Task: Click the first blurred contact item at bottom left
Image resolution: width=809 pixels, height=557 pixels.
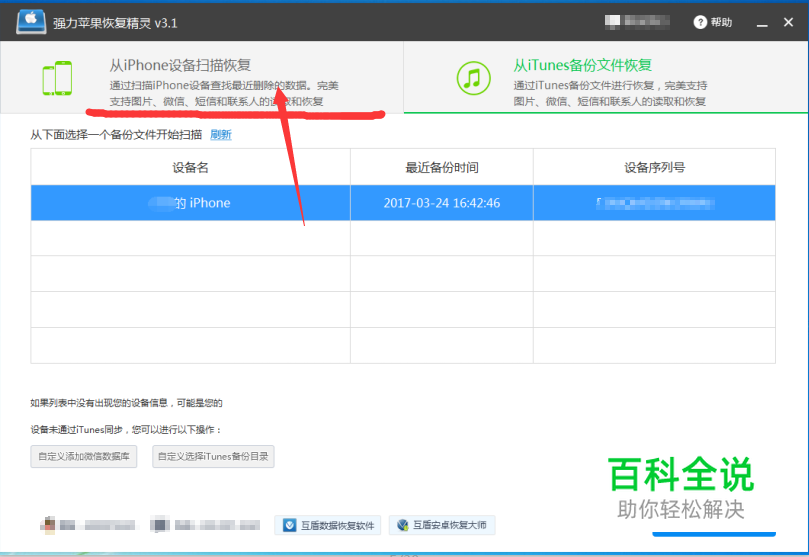Action: pyautogui.click(x=88, y=525)
